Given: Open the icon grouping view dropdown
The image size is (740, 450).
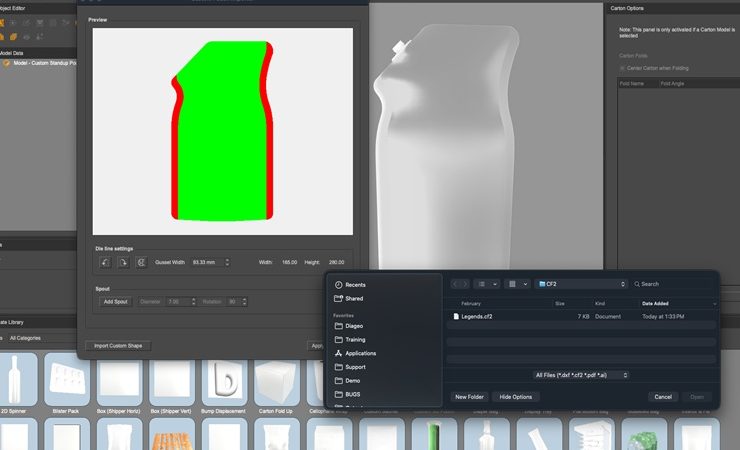Looking at the screenshot, I should (516, 284).
